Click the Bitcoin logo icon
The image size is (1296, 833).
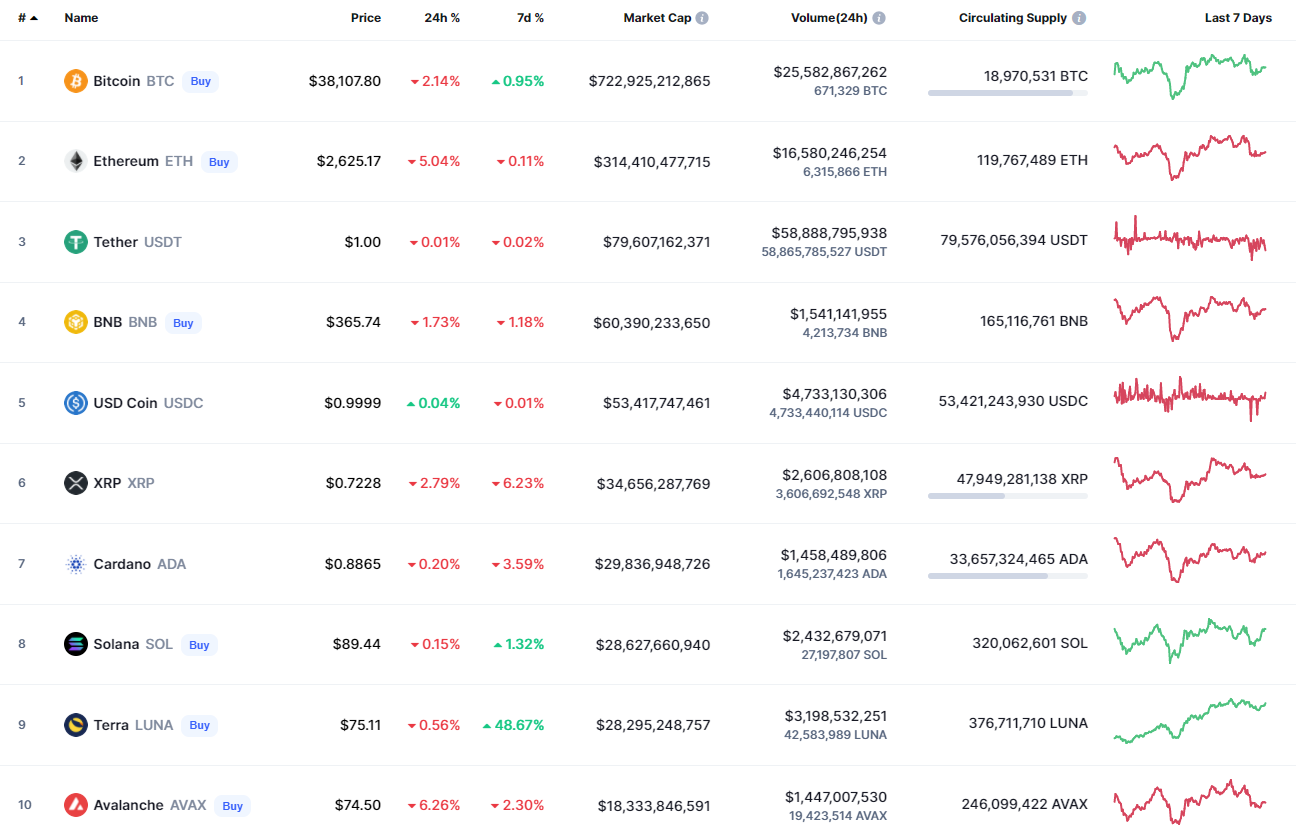76,81
